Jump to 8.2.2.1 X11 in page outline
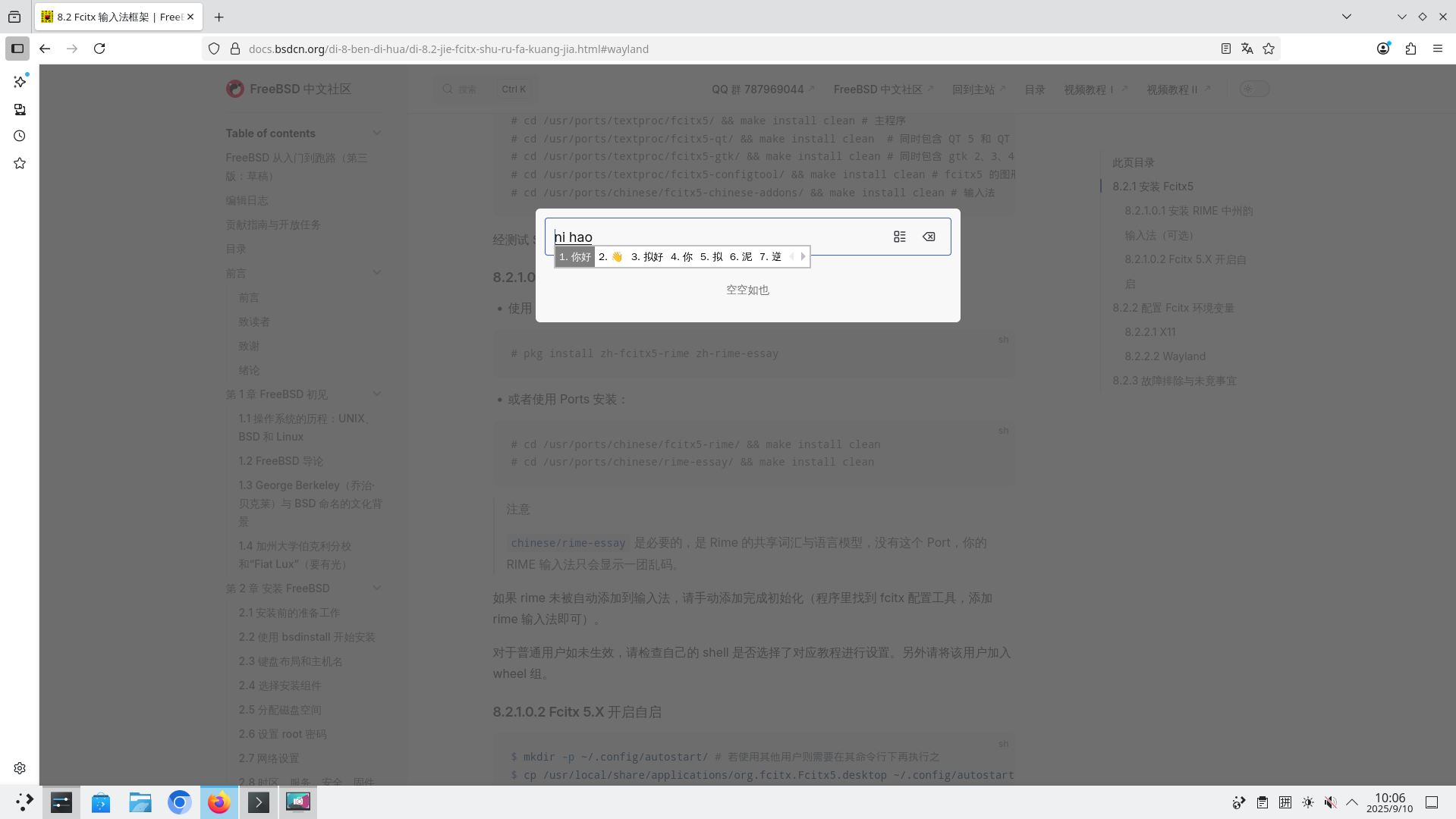The width and height of the screenshot is (1456, 819). pos(1150,332)
